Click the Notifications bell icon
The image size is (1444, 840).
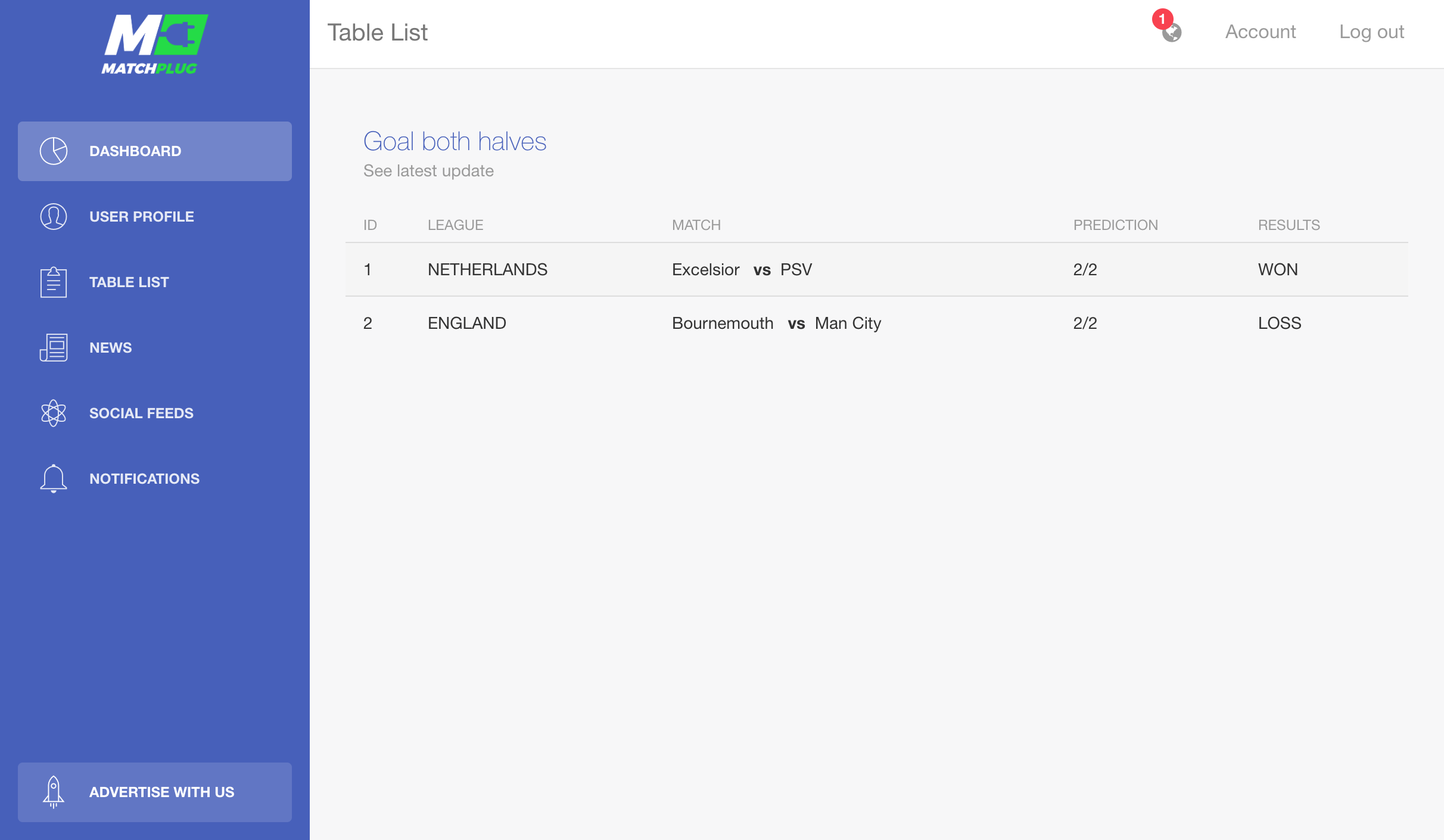(x=54, y=479)
